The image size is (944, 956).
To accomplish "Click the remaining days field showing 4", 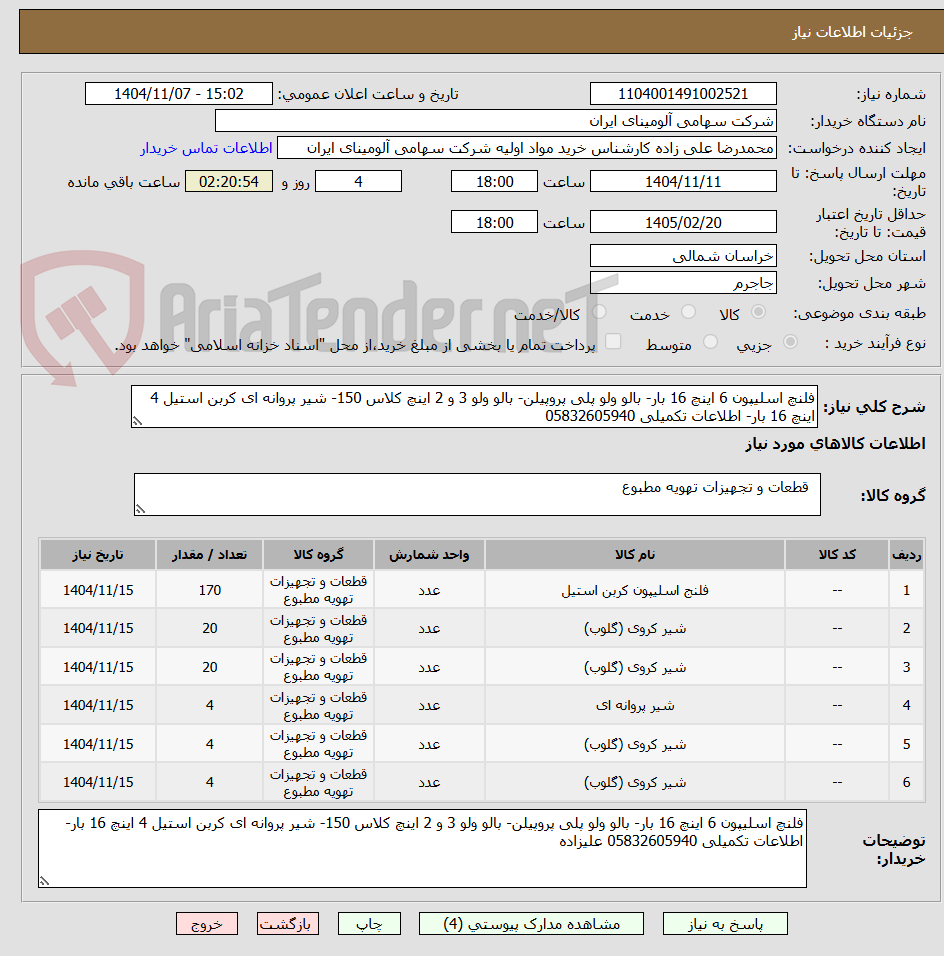I will tap(359, 182).
